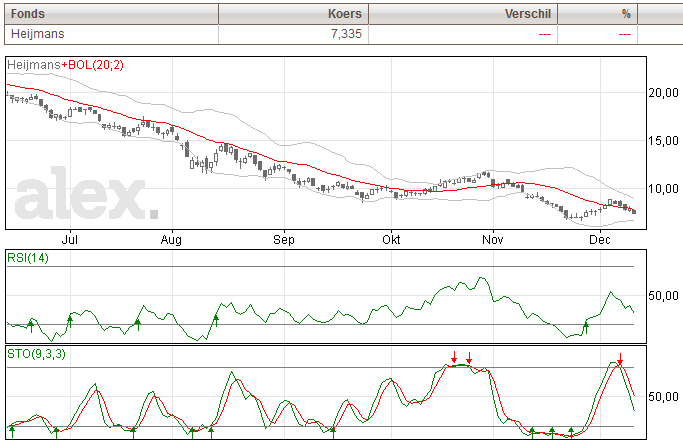Viewport: 683px width, 448px height.
Task: Click the 50,00 label on STO panel
Action: (663, 397)
